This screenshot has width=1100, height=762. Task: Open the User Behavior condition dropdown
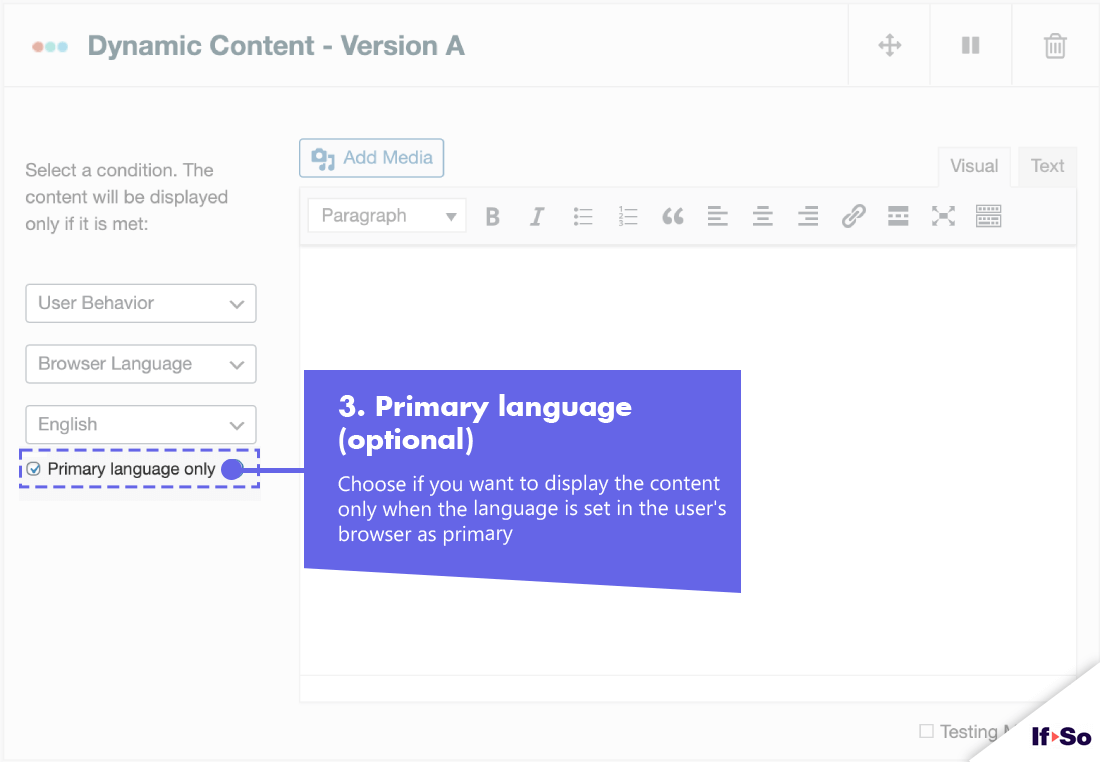point(140,303)
